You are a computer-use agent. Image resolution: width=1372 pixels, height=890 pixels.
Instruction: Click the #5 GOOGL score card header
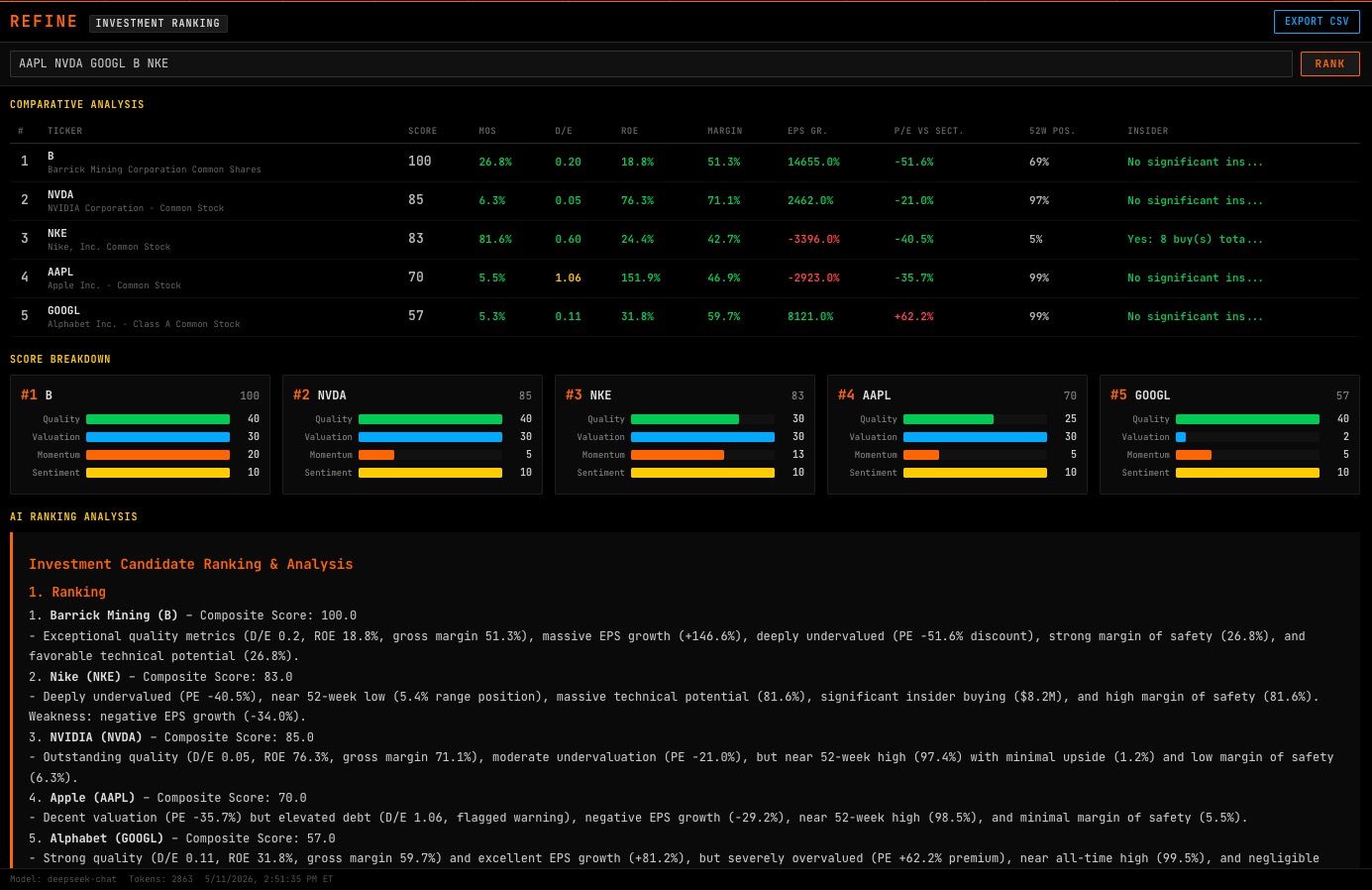[x=1229, y=394]
